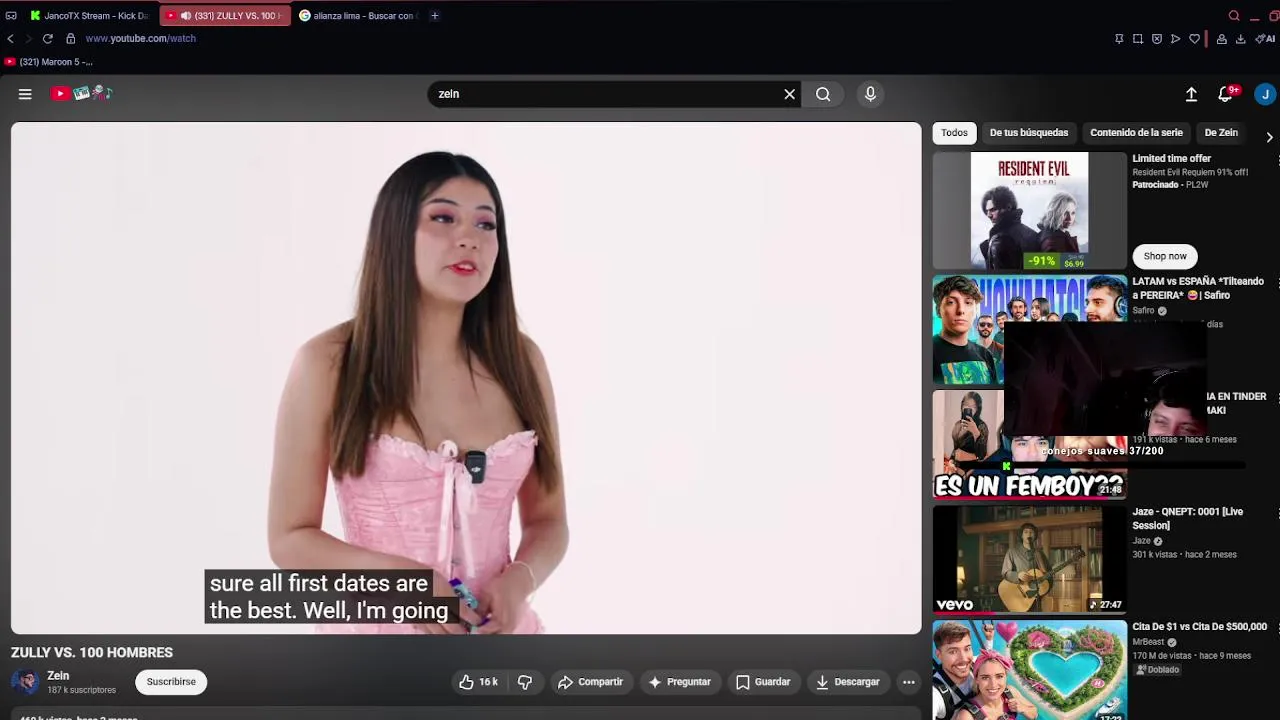
Task: Click the main video player area
Action: [x=466, y=378]
